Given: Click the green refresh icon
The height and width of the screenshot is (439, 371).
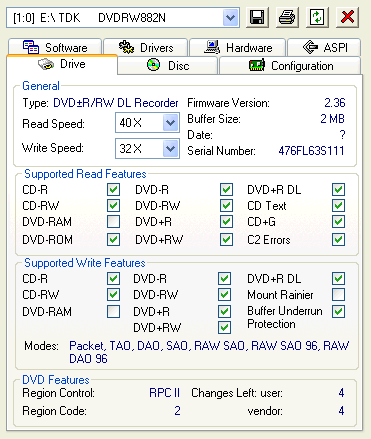Looking at the screenshot, I should click(x=317, y=17).
